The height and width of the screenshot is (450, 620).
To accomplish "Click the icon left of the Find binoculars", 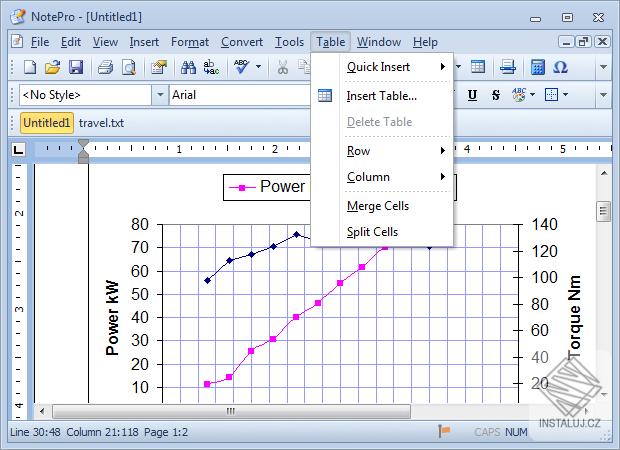I will pyautogui.click(x=159, y=67).
